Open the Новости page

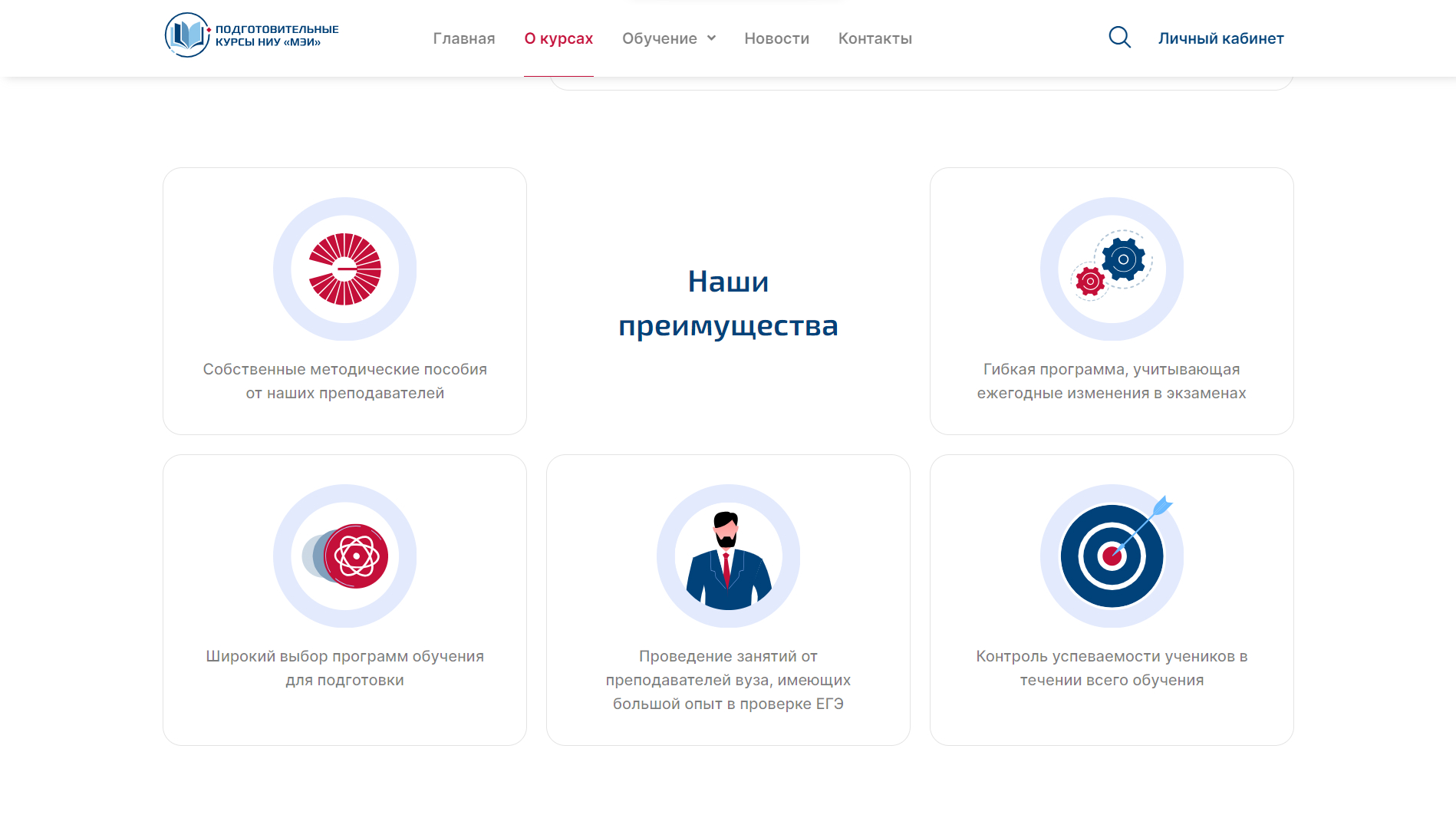776,38
